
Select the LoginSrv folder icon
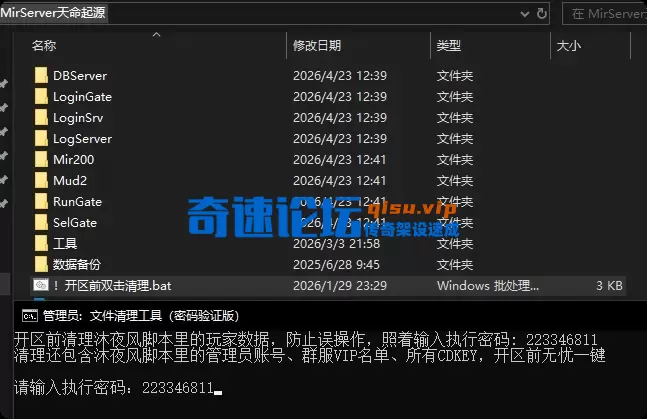(x=41, y=118)
